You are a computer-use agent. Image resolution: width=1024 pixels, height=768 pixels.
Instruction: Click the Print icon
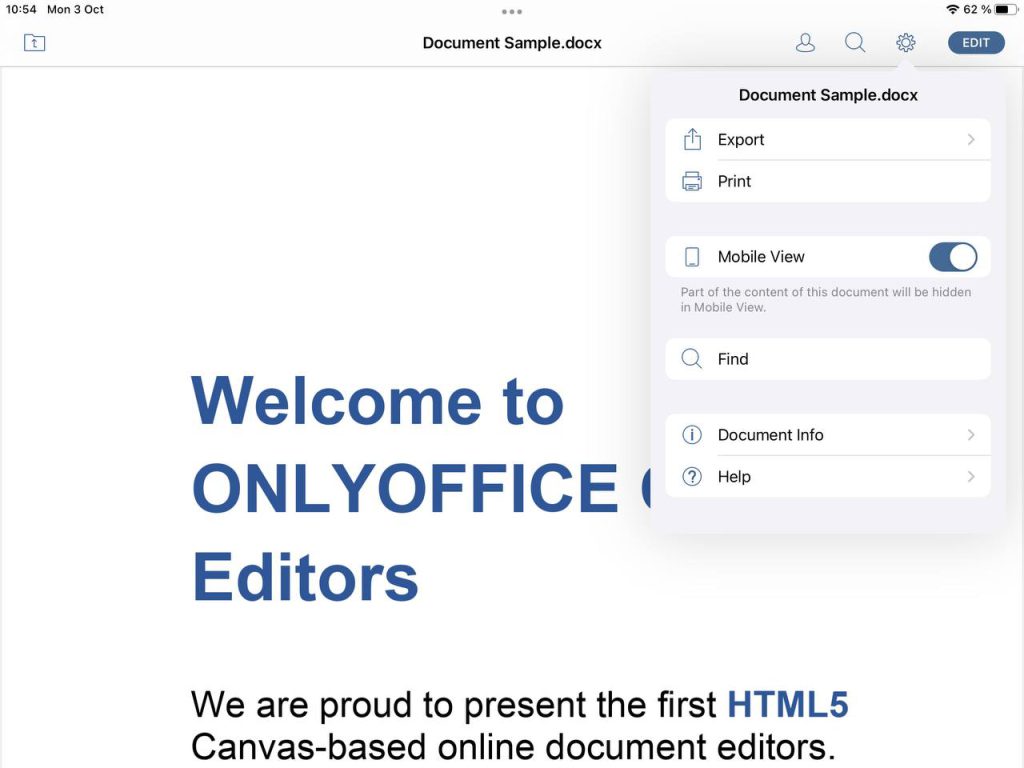coord(691,181)
